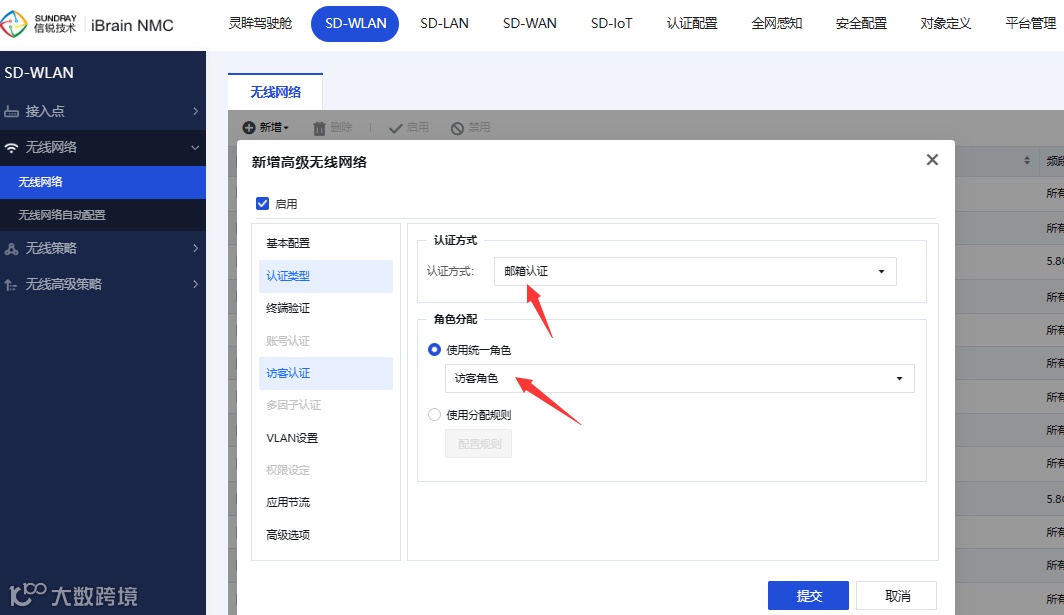Viewport: 1064px width, 615px height.
Task: Go to VLAN设置 dialog section
Action: click(x=326, y=438)
